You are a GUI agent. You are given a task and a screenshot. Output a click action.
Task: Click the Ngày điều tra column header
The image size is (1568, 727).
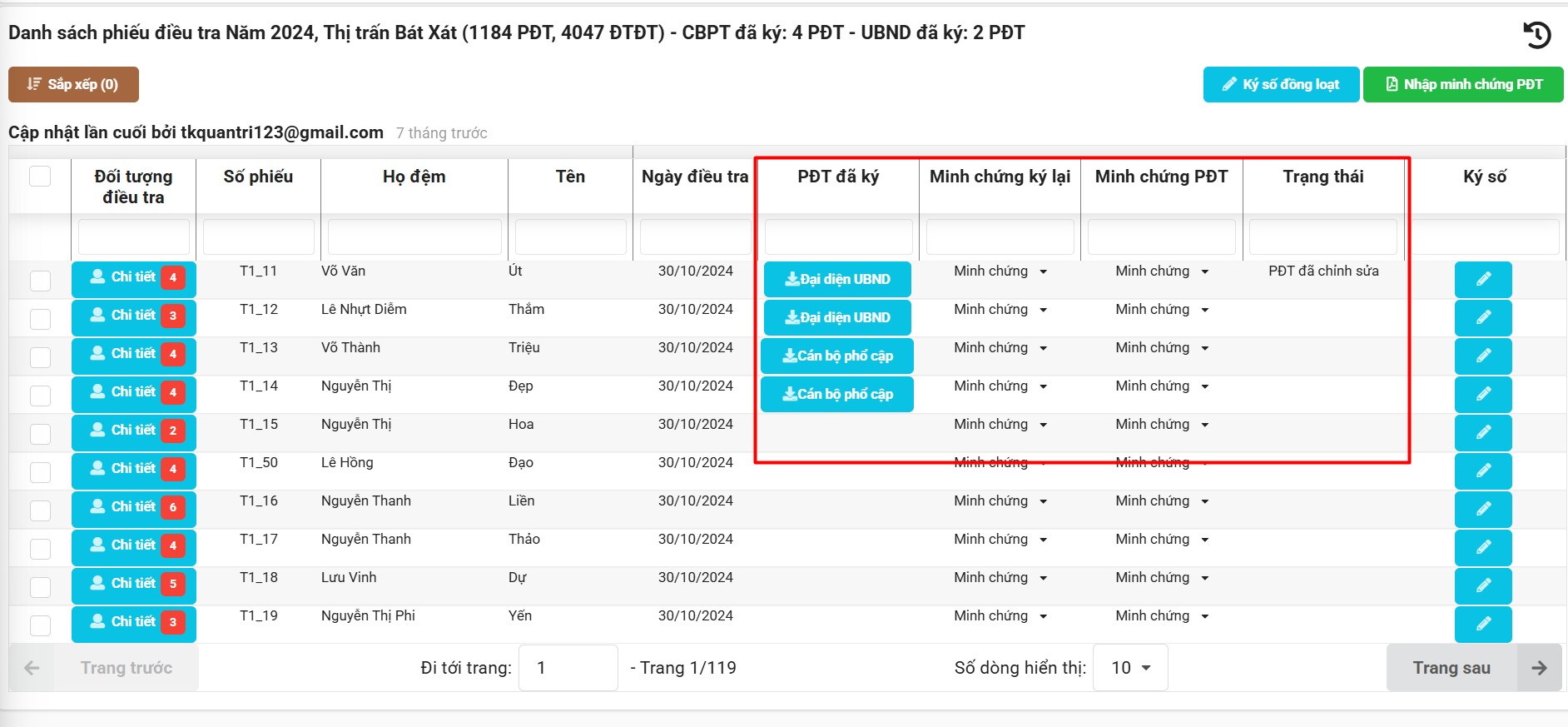pos(695,177)
